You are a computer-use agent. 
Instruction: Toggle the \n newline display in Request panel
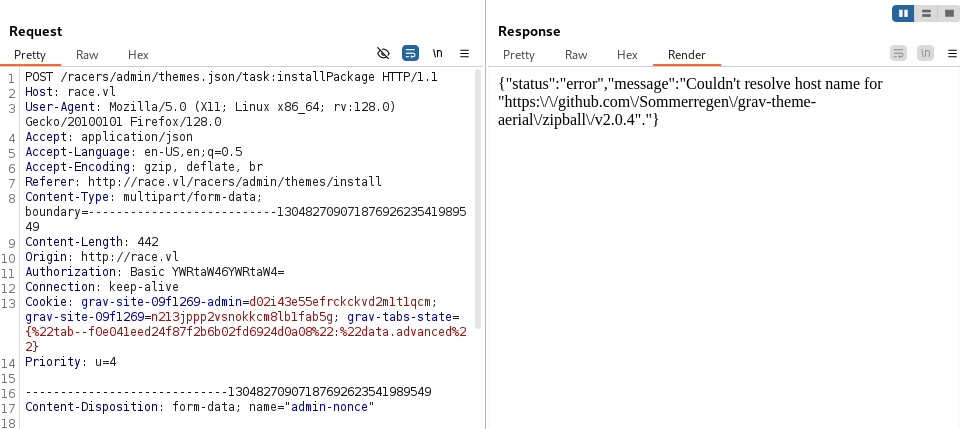tap(438, 54)
